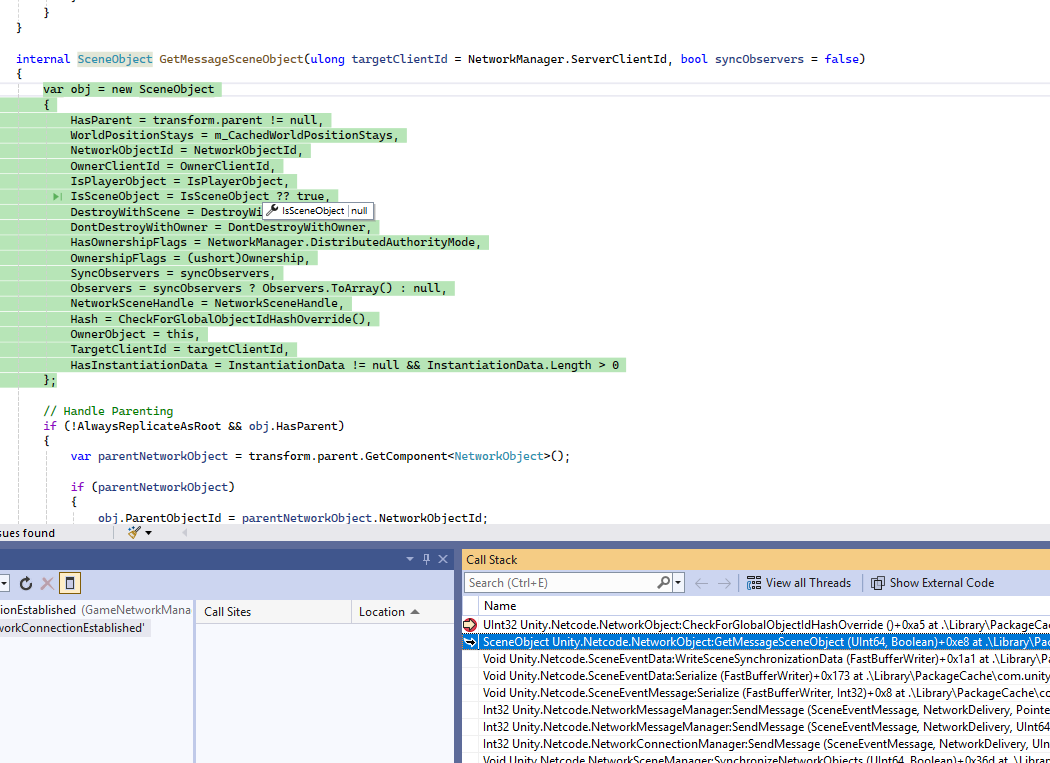Expand the collapsed IsSceneObject line arrow
The height and width of the screenshot is (763, 1050).
click(58, 196)
